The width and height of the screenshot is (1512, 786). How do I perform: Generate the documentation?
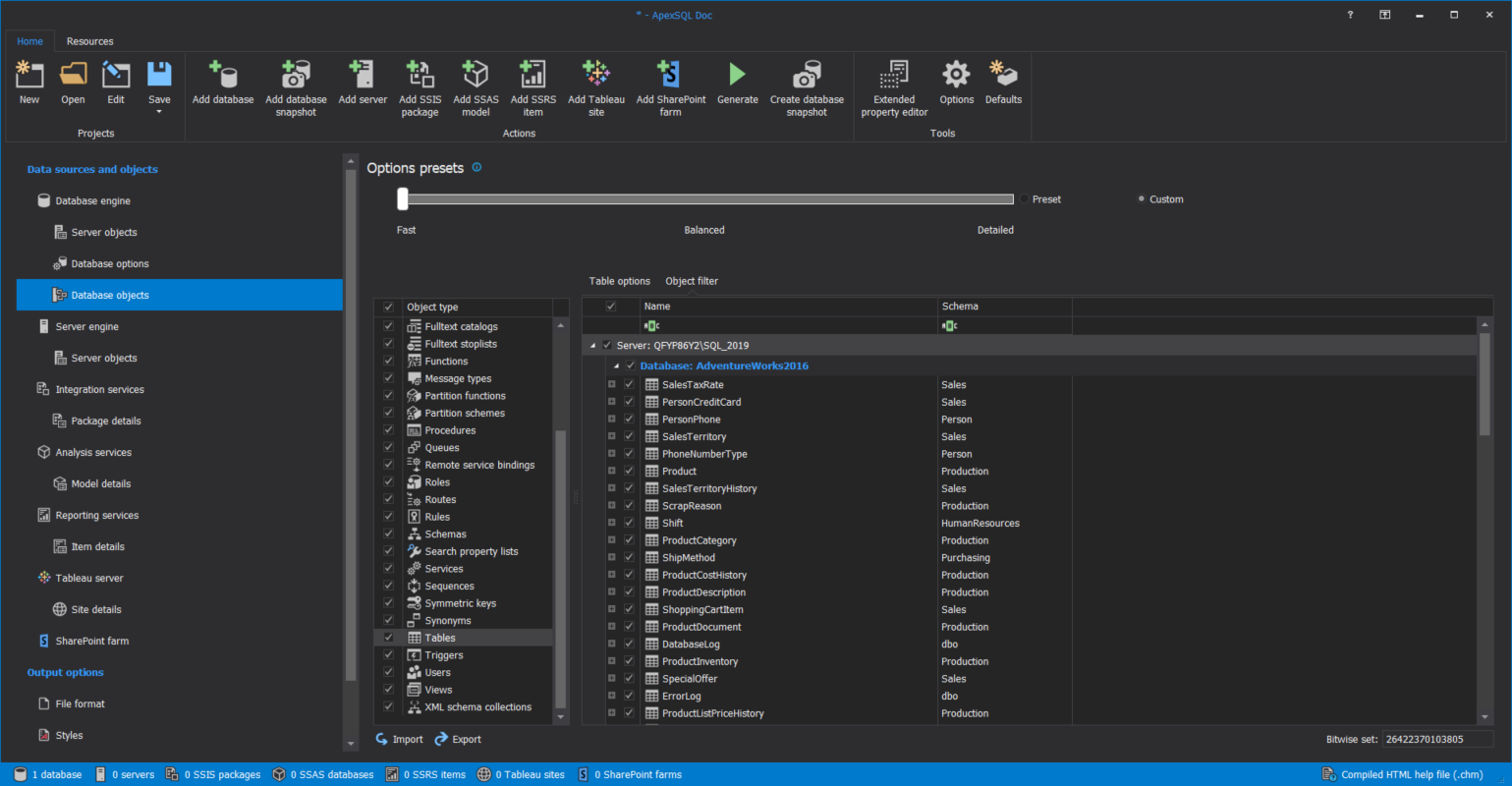tap(738, 83)
